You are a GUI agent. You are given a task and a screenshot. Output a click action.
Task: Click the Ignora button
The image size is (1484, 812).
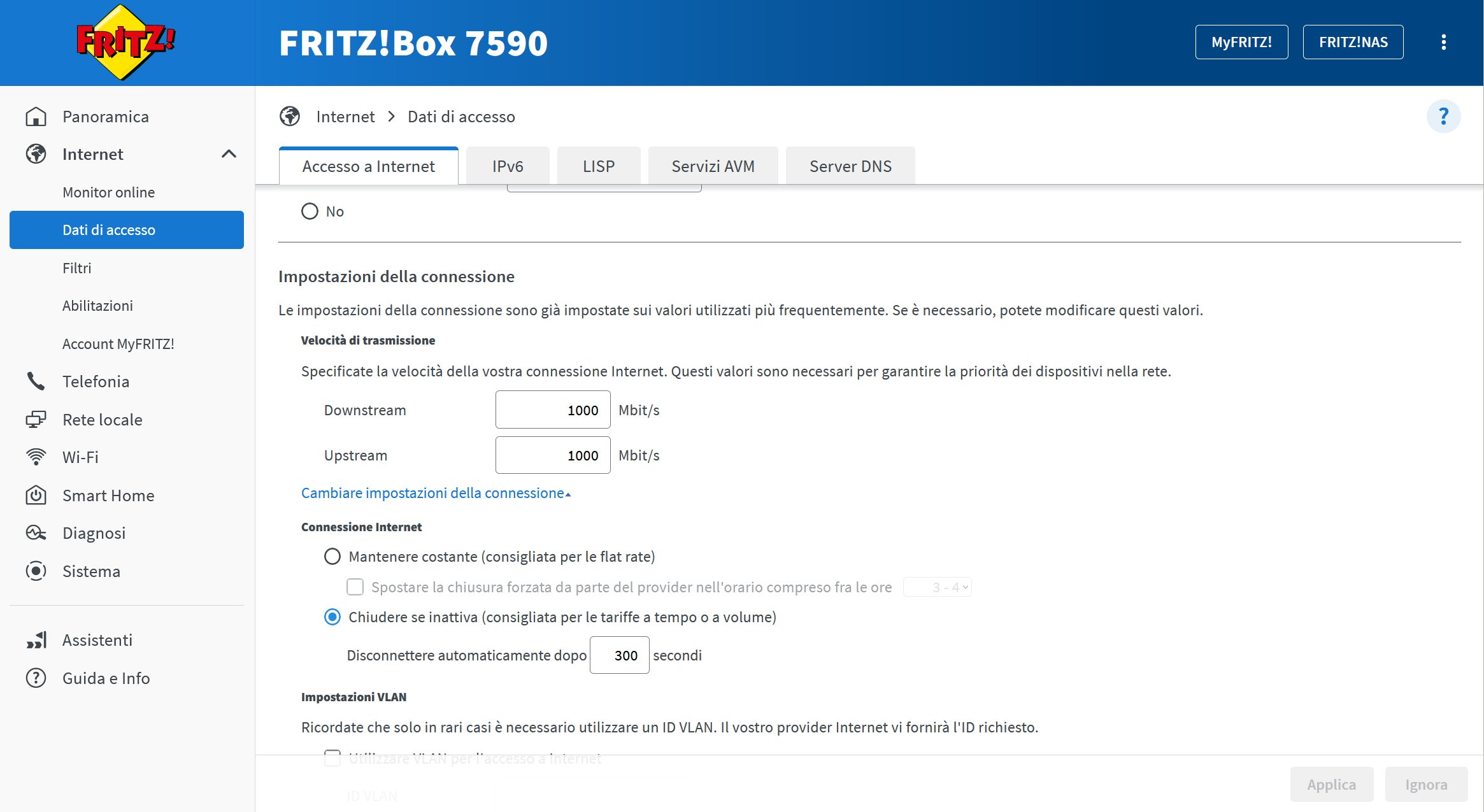1426,785
